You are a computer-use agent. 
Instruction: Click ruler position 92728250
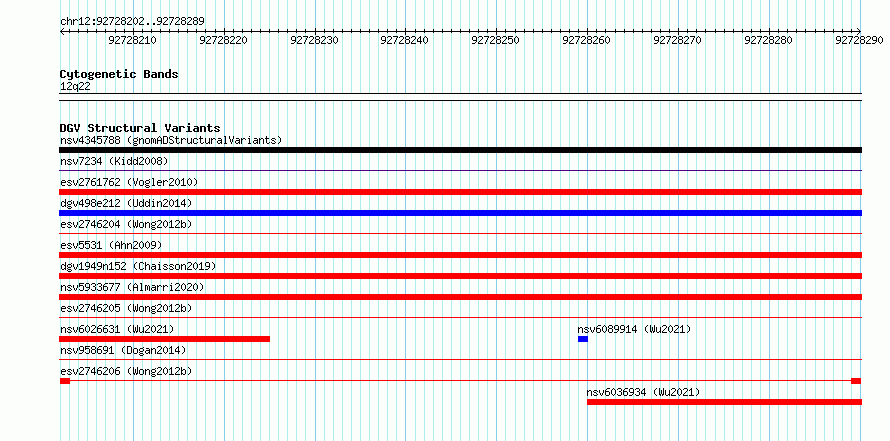click(x=496, y=40)
